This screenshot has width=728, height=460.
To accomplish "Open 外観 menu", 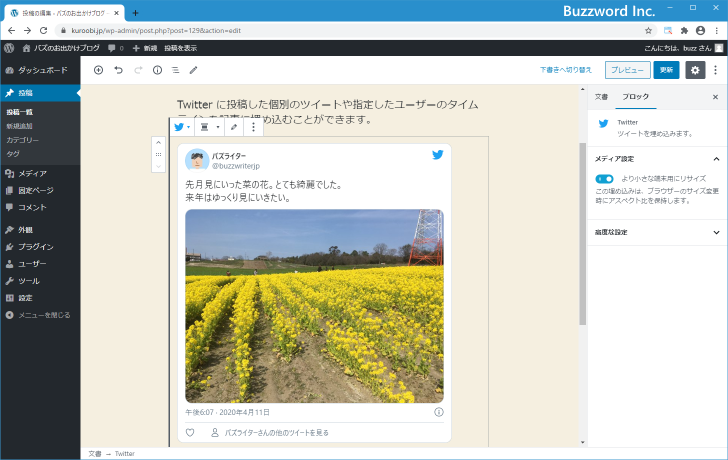I will pyautogui.click(x=40, y=230).
